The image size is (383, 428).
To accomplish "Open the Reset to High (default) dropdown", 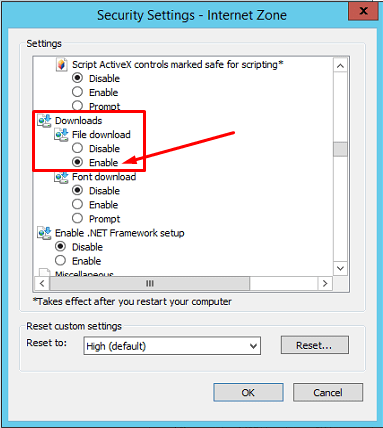I will coord(172,346).
